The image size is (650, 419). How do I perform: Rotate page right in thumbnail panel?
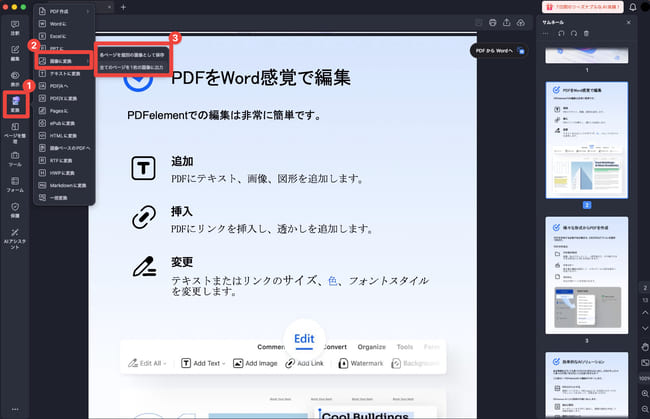point(574,34)
